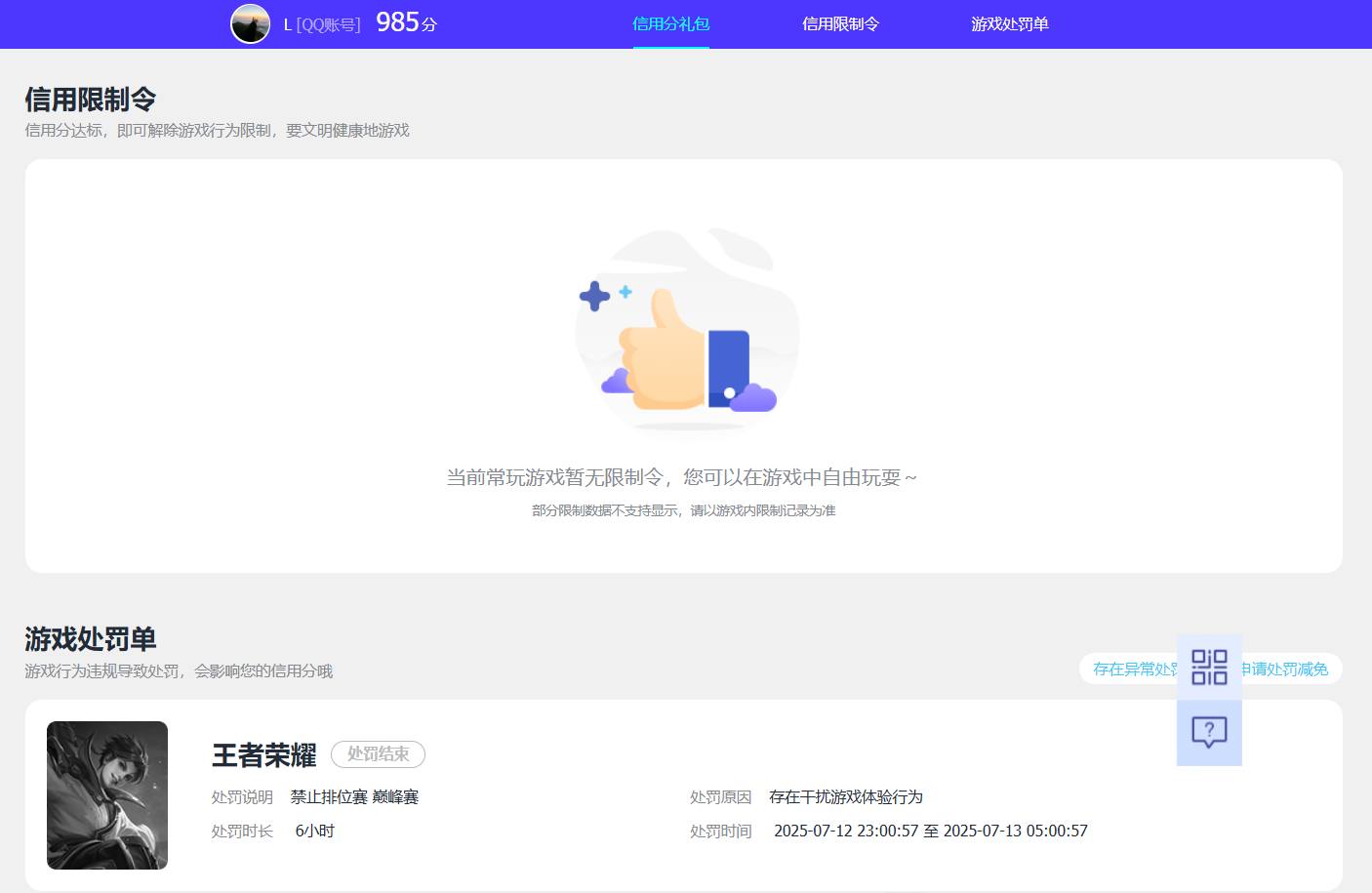Click the 处罚结束 status badge
1372x893 pixels.
[378, 754]
